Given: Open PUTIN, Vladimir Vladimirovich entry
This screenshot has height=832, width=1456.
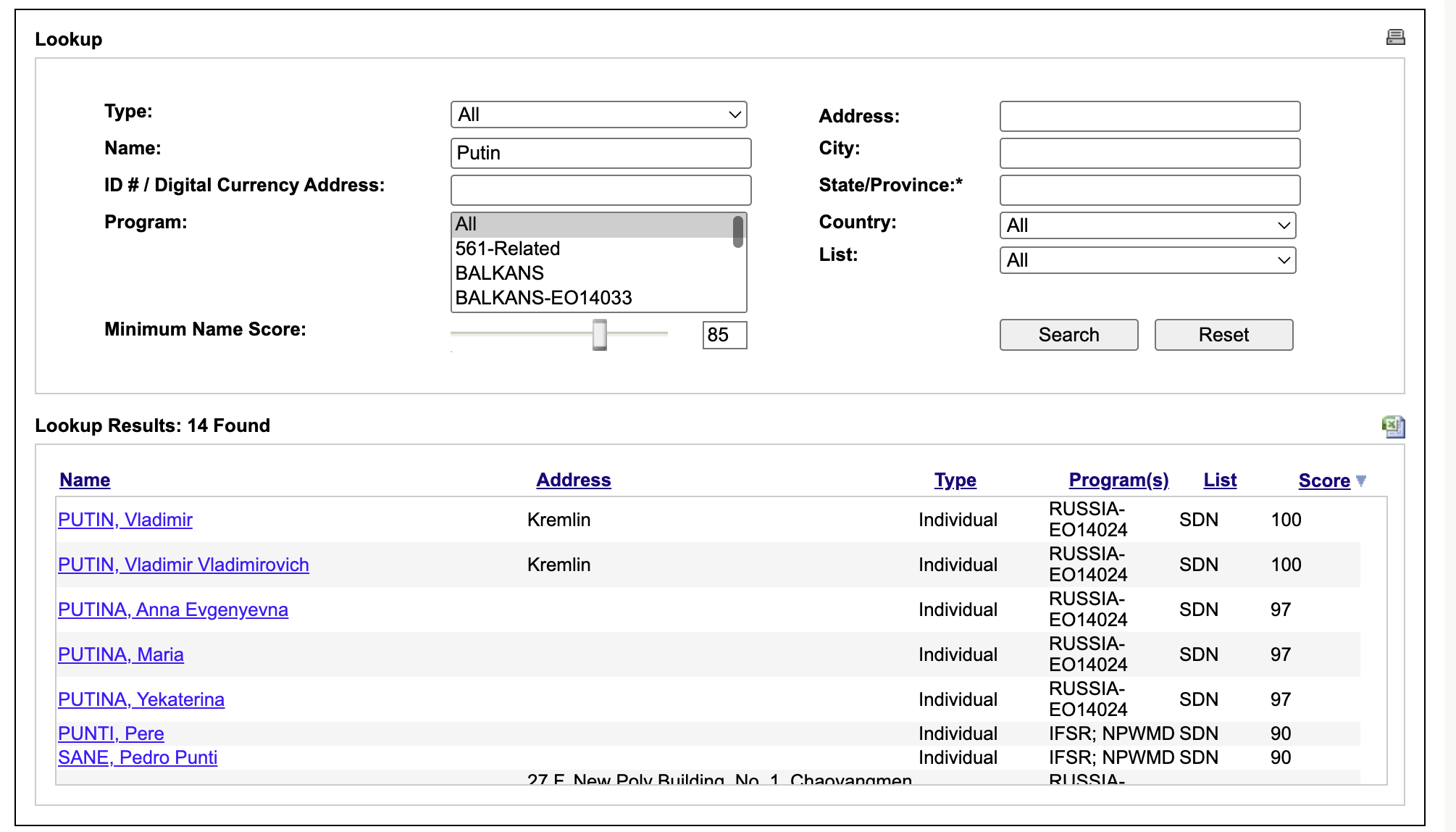Looking at the screenshot, I should [x=183, y=565].
